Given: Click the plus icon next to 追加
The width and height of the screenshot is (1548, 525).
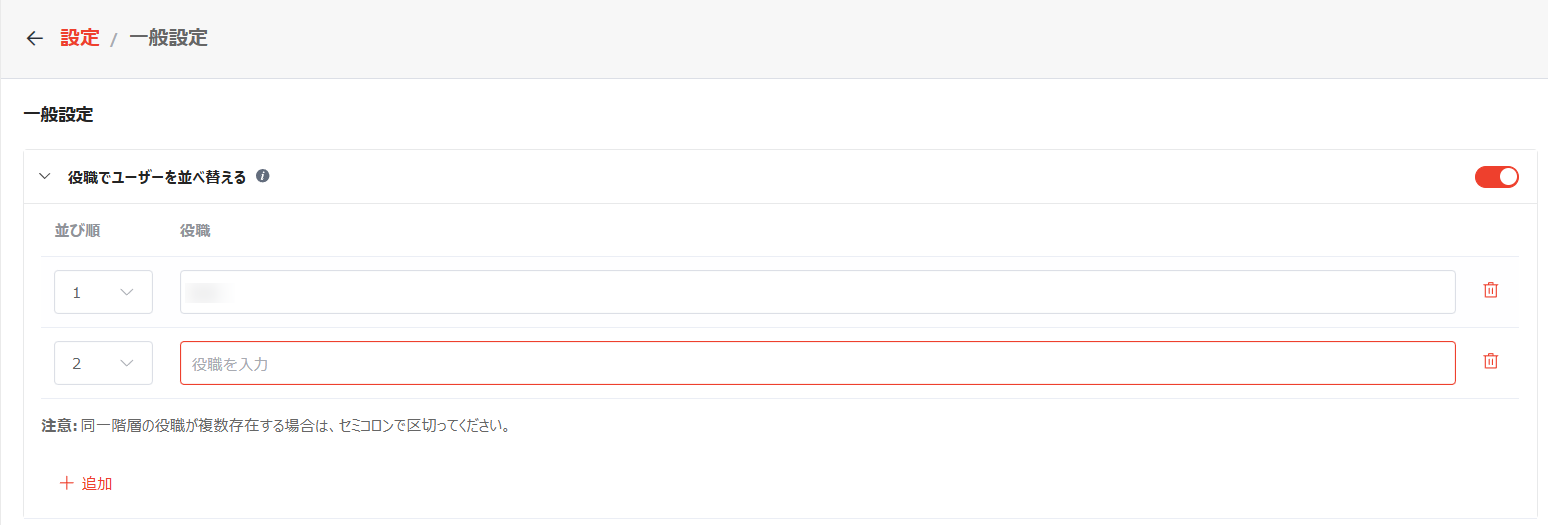Looking at the screenshot, I should (x=67, y=483).
